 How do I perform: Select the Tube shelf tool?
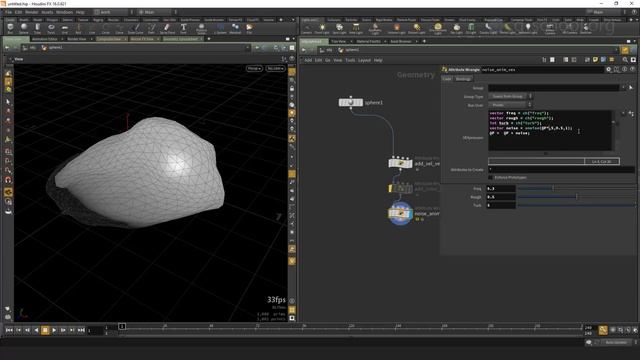[x=38, y=29]
